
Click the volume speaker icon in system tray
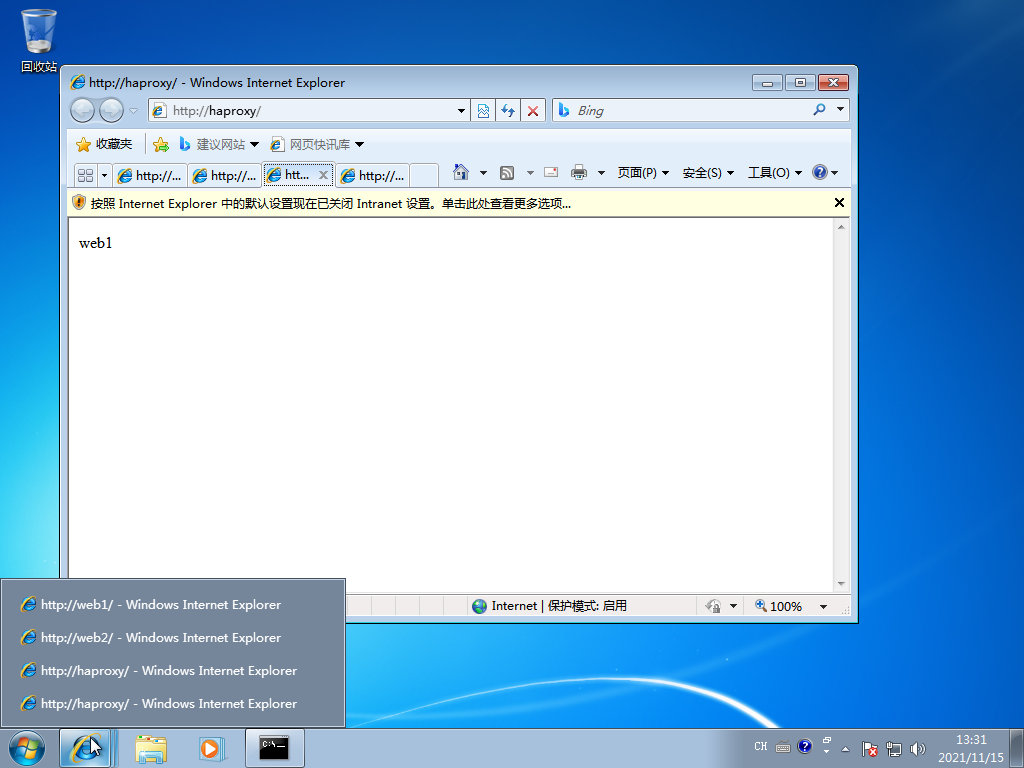[x=918, y=748]
